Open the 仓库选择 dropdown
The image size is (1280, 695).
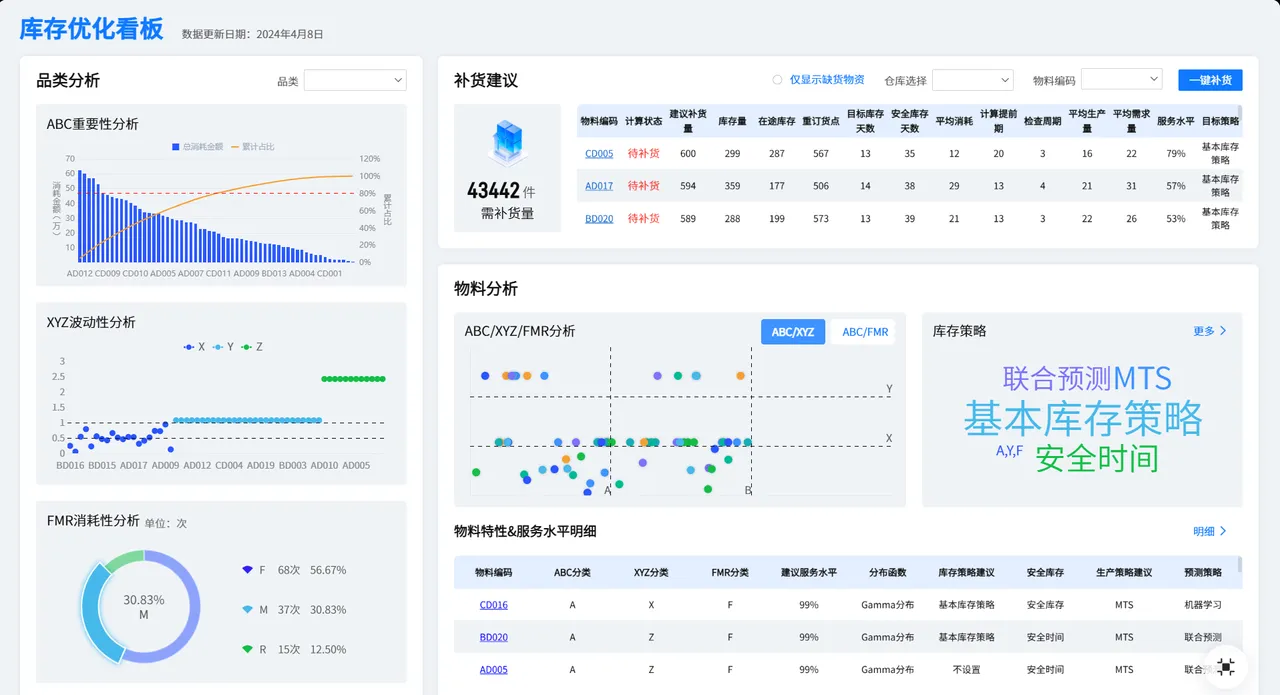tap(973, 80)
